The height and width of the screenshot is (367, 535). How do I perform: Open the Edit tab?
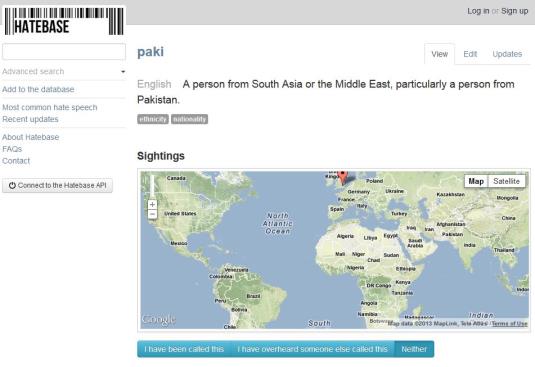click(470, 54)
